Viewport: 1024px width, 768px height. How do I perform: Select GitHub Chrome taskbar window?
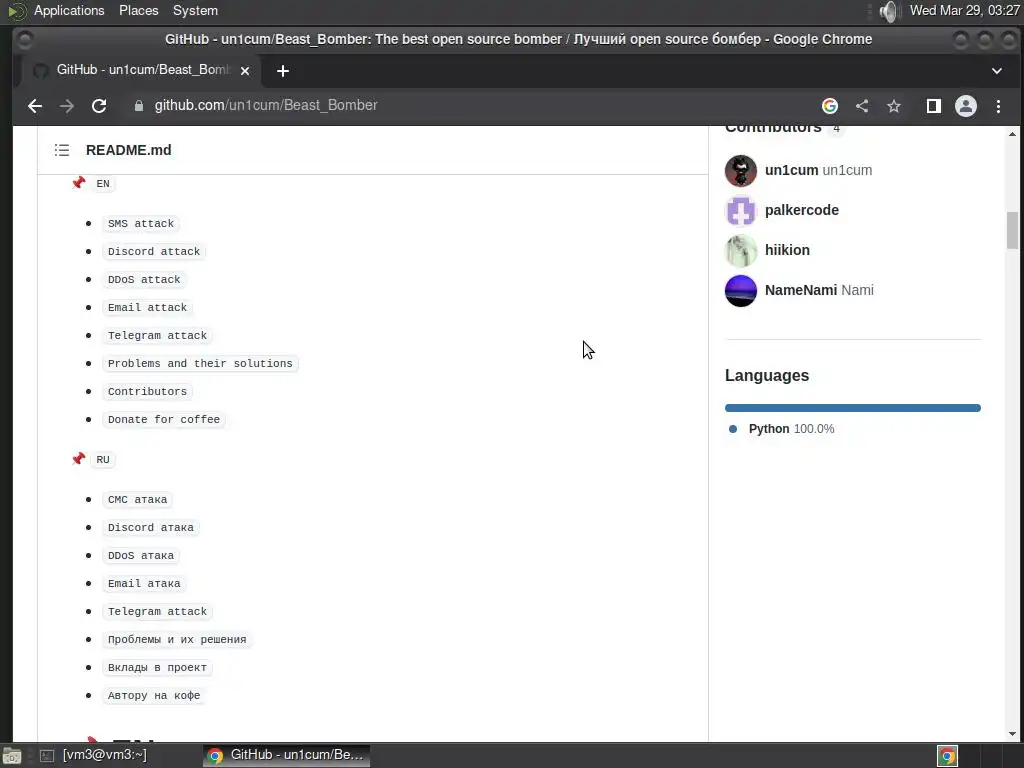pyautogui.click(x=286, y=755)
